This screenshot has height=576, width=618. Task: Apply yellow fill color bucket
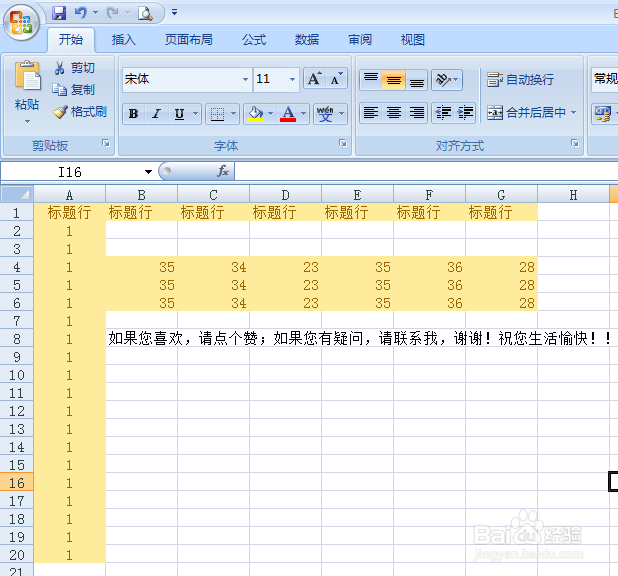[x=255, y=114]
